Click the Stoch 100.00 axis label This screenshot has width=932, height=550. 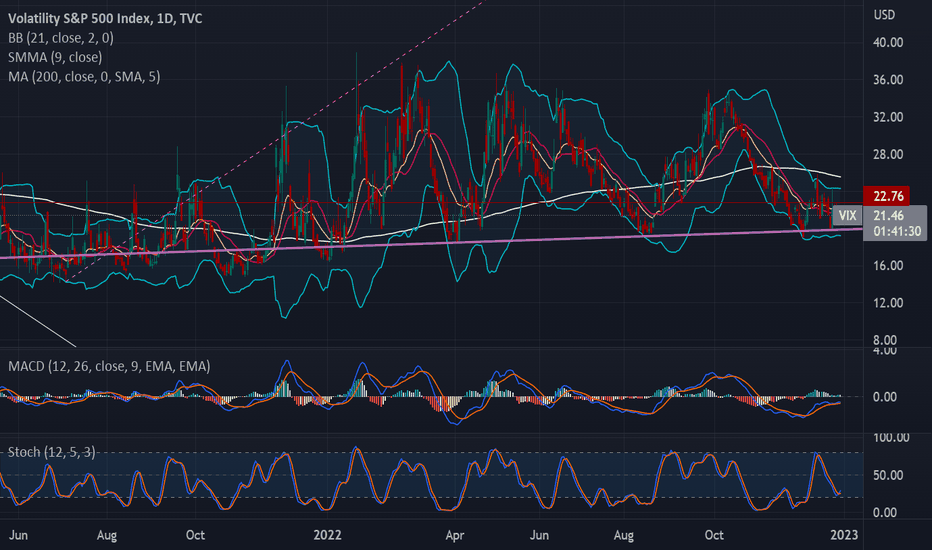[x=891, y=438]
